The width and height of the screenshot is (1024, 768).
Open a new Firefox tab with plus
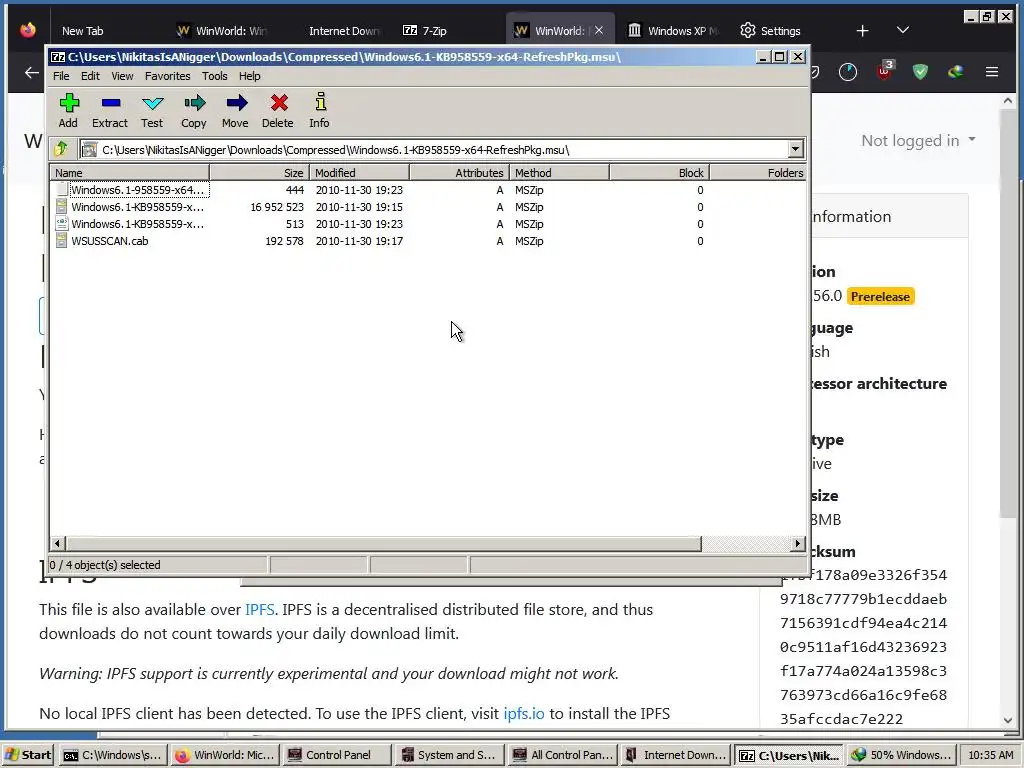click(x=862, y=31)
